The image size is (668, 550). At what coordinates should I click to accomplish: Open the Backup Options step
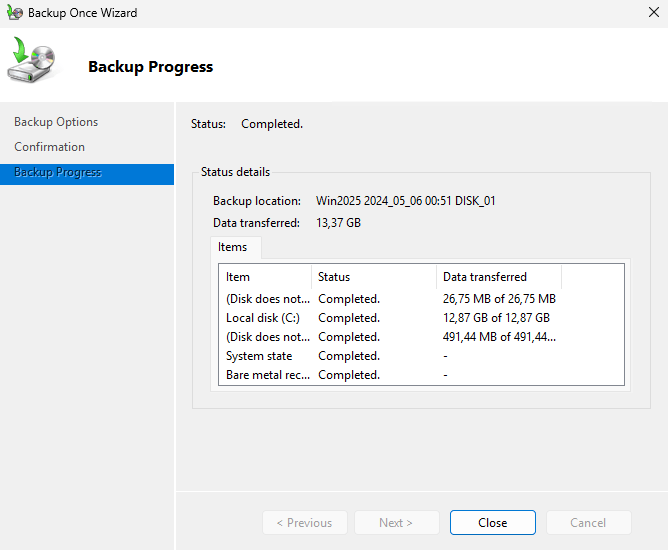point(56,122)
